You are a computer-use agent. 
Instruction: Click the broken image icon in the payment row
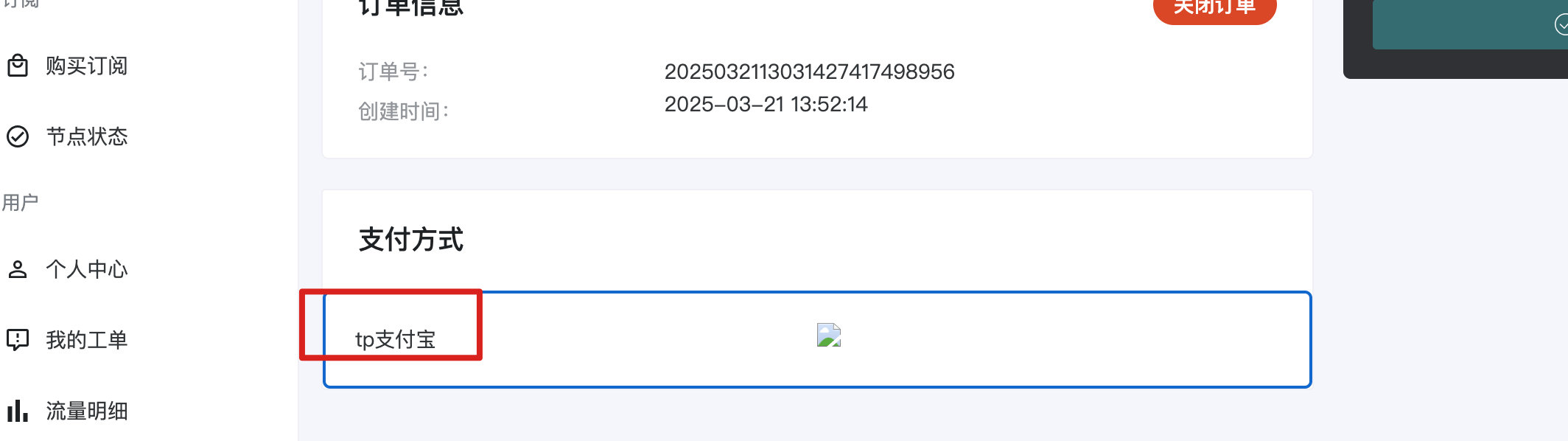coord(829,335)
